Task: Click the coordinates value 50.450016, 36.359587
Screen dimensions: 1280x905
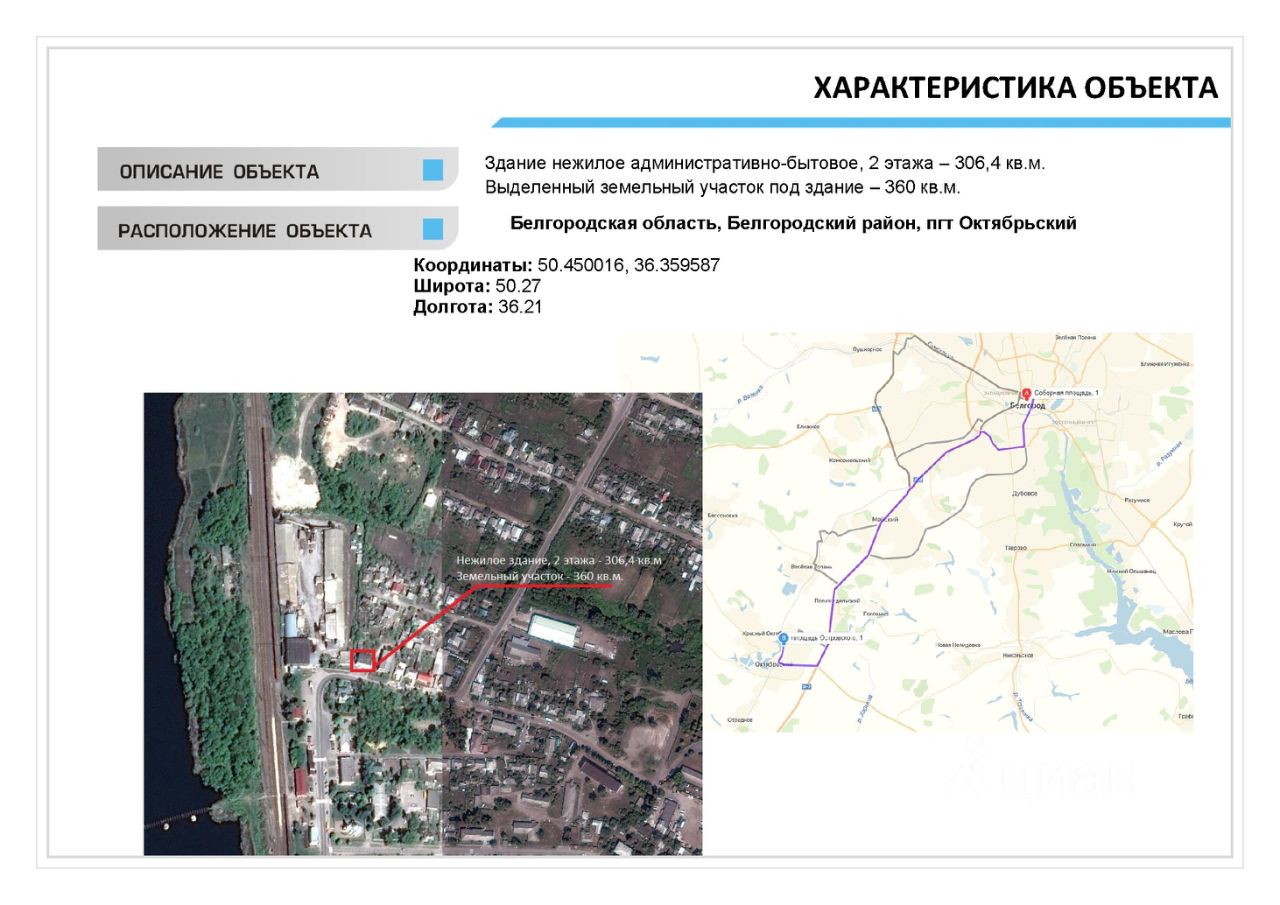Action: tap(629, 266)
